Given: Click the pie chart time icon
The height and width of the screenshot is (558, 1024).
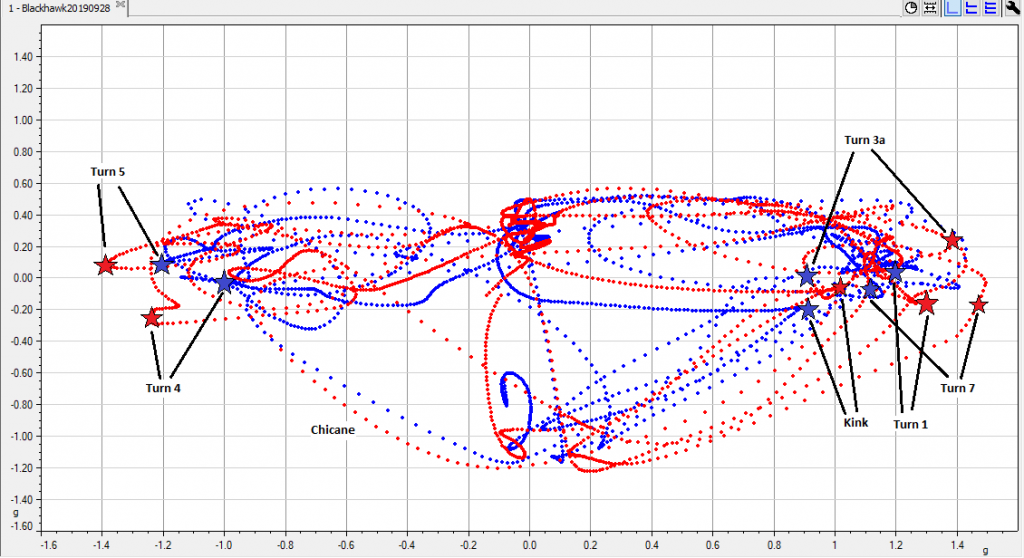Looking at the screenshot, I should (x=911, y=8).
